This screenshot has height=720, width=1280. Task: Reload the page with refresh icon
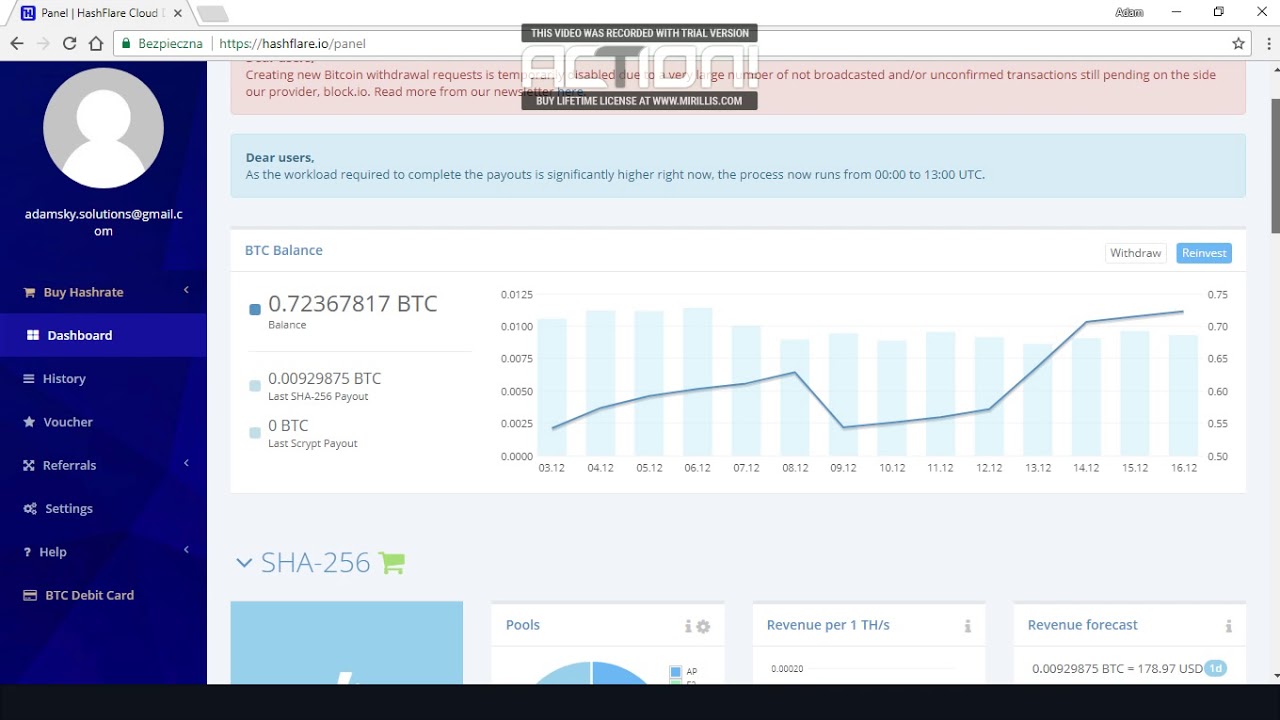pos(69,43)
